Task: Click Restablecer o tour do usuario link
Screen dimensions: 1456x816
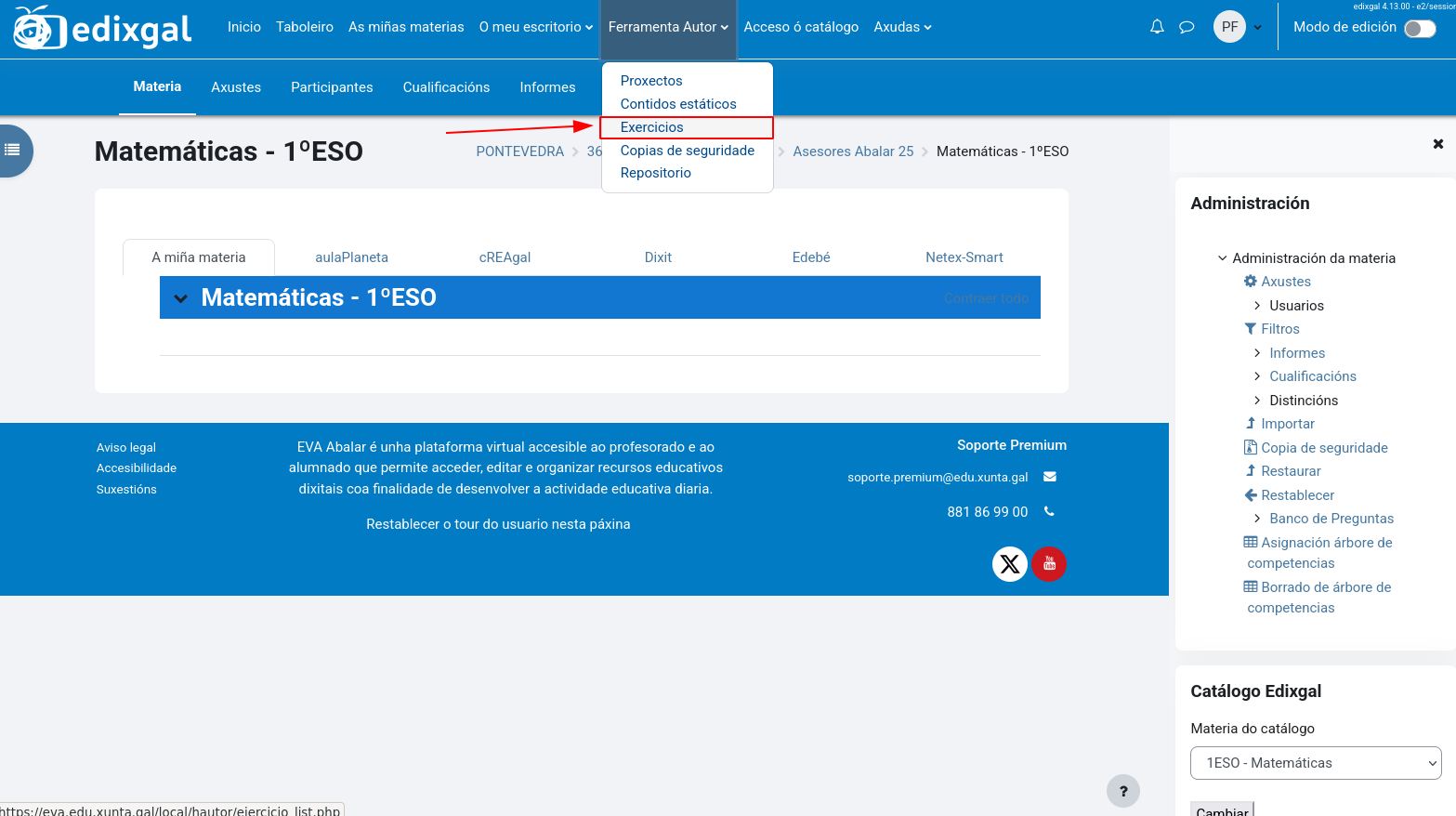Action: pyautogui.click(x=498, y=524)
